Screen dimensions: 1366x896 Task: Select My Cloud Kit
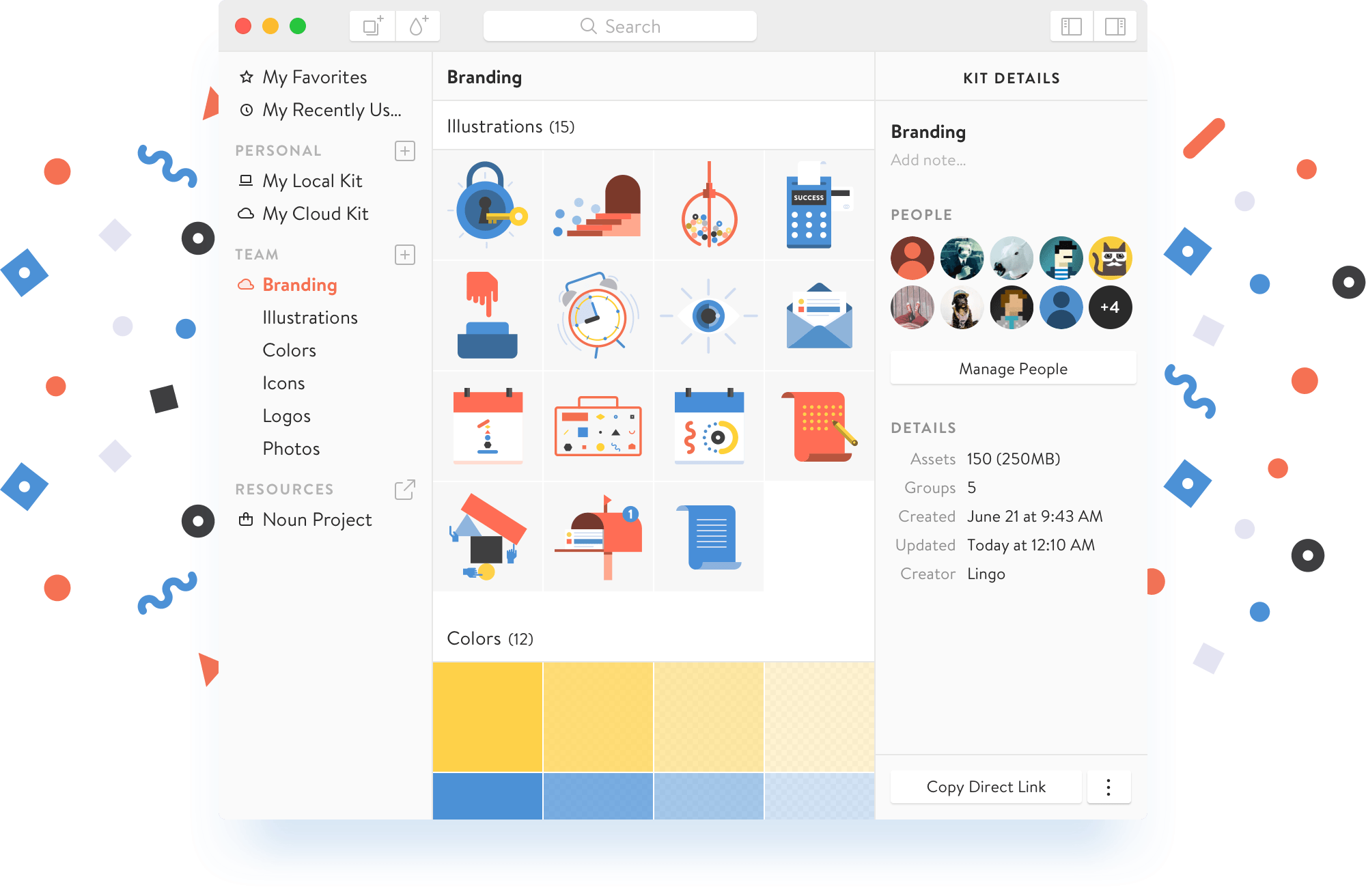[x=315, y=214]
